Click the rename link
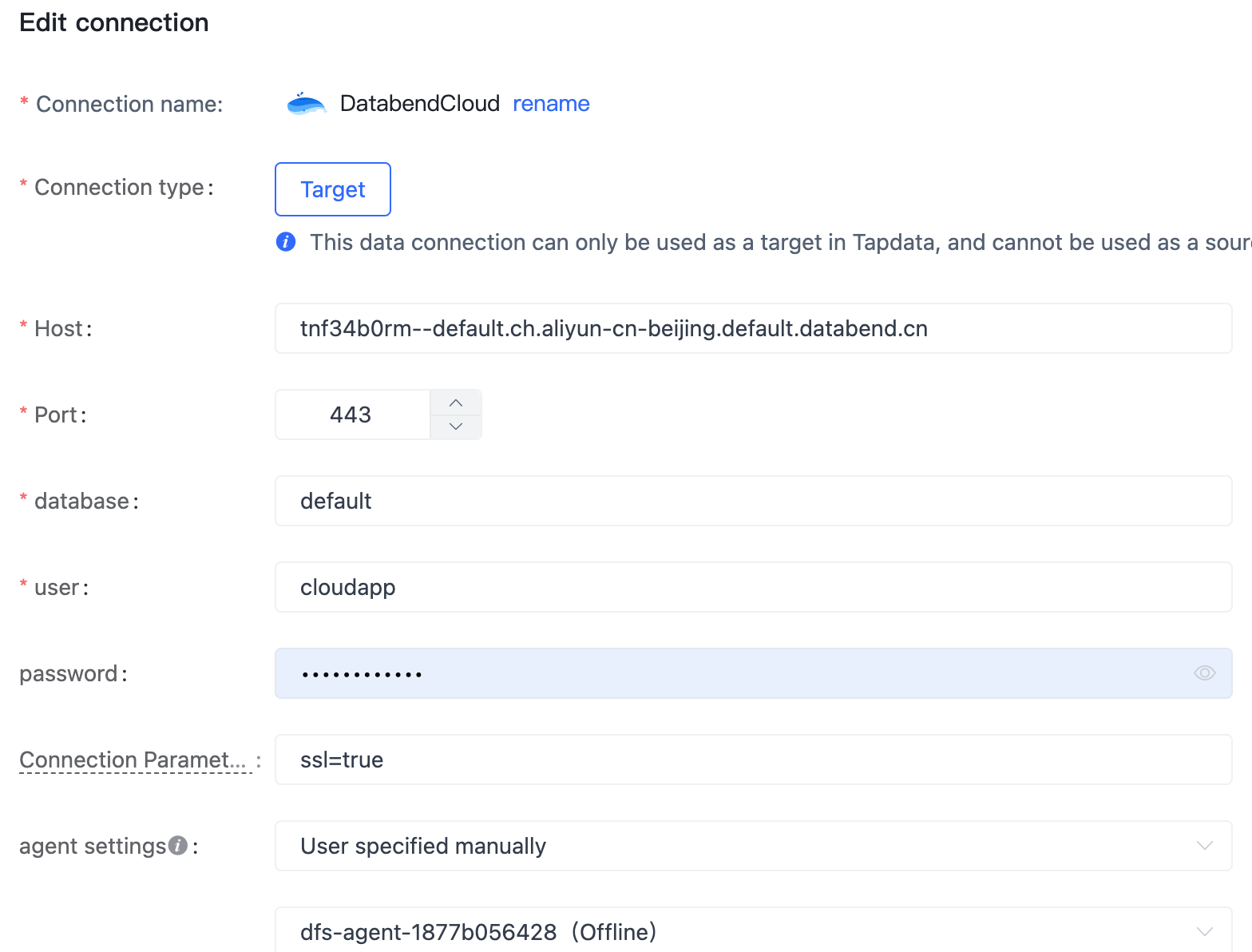This screenshot has height=952, width=1252. [551, 104]
